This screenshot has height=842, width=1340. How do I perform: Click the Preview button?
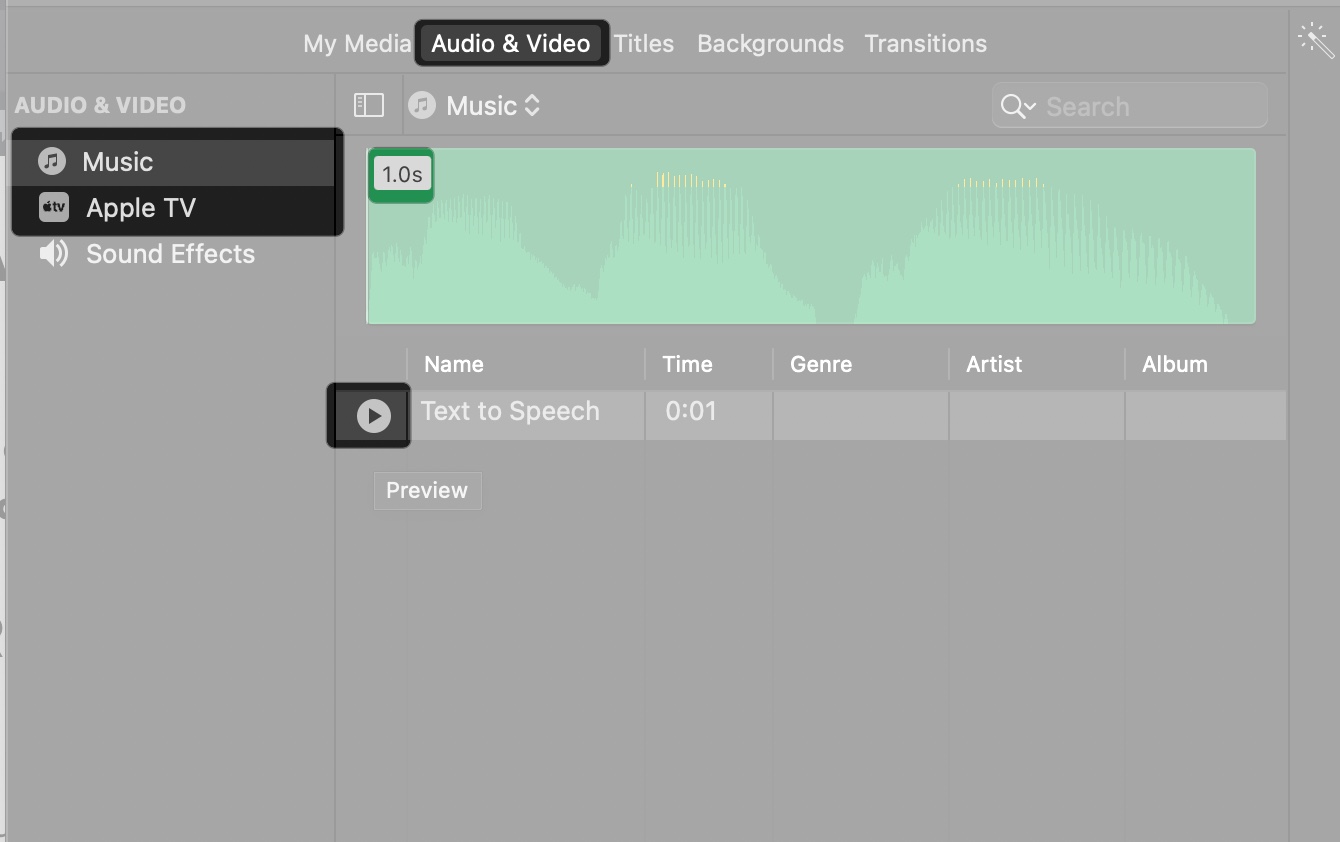tap(427, 490)
